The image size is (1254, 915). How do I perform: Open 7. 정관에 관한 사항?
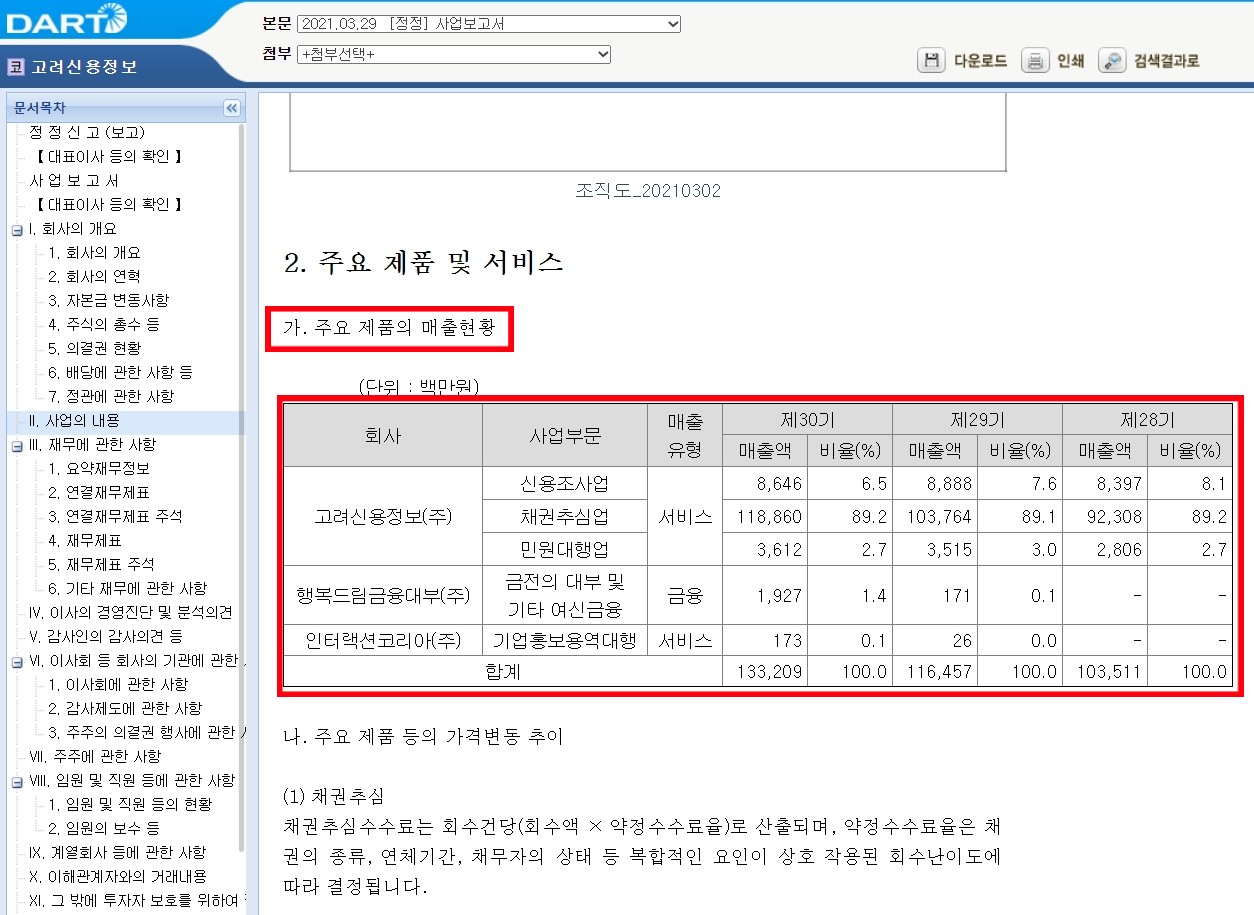(x=110, y=396)
